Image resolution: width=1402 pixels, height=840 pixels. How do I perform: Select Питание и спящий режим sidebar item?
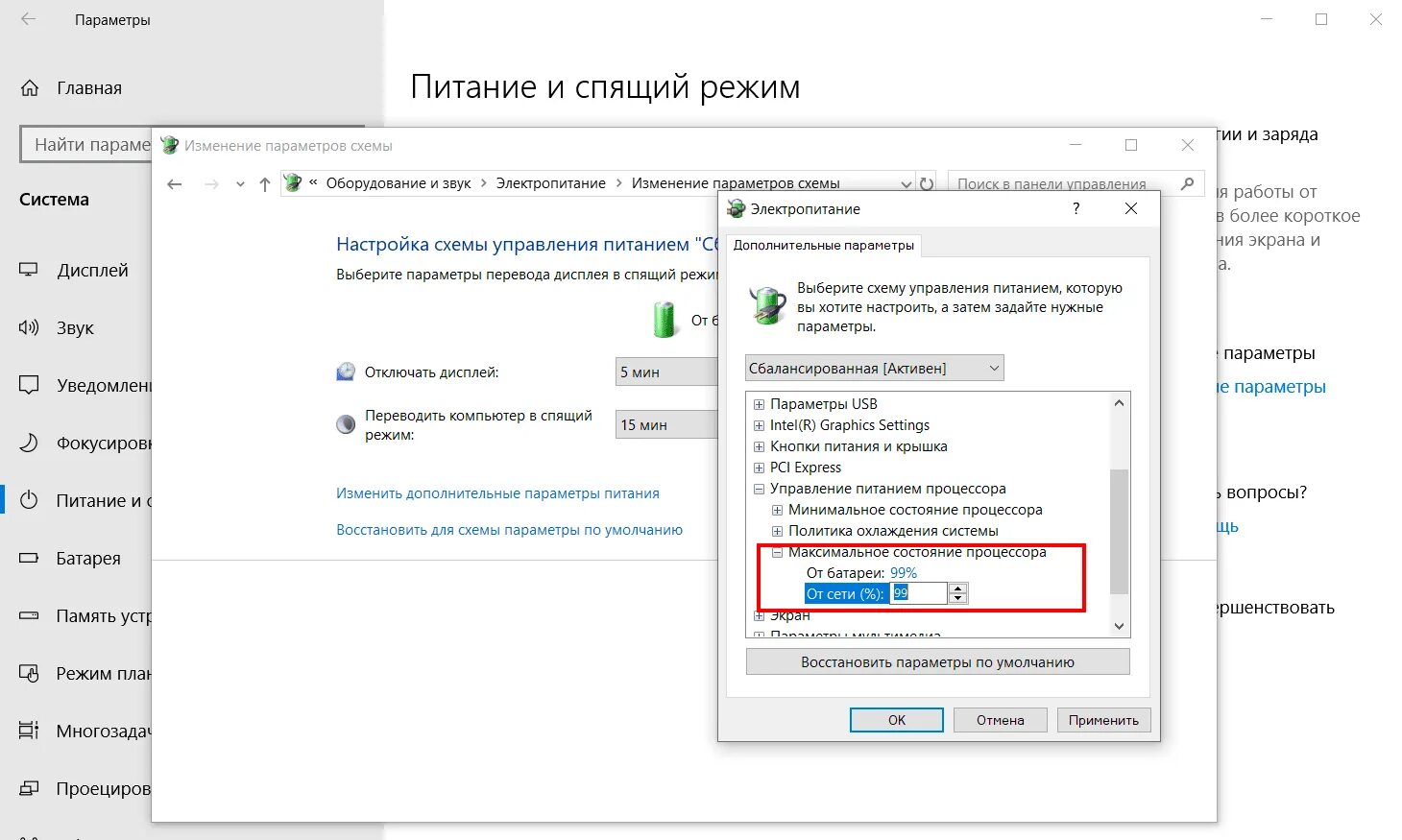click(85, 501)
